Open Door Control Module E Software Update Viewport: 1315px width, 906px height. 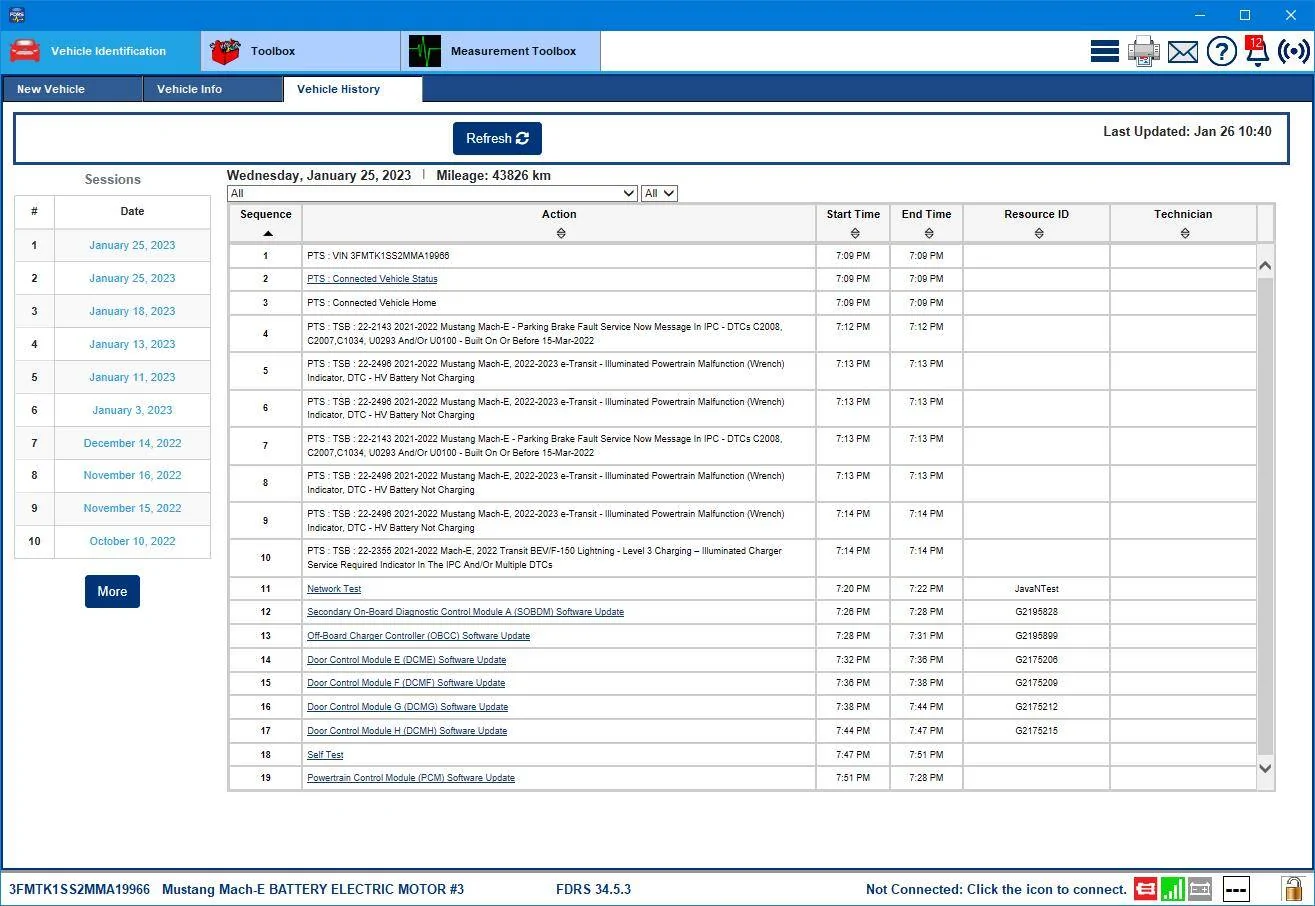pos(406,660)
